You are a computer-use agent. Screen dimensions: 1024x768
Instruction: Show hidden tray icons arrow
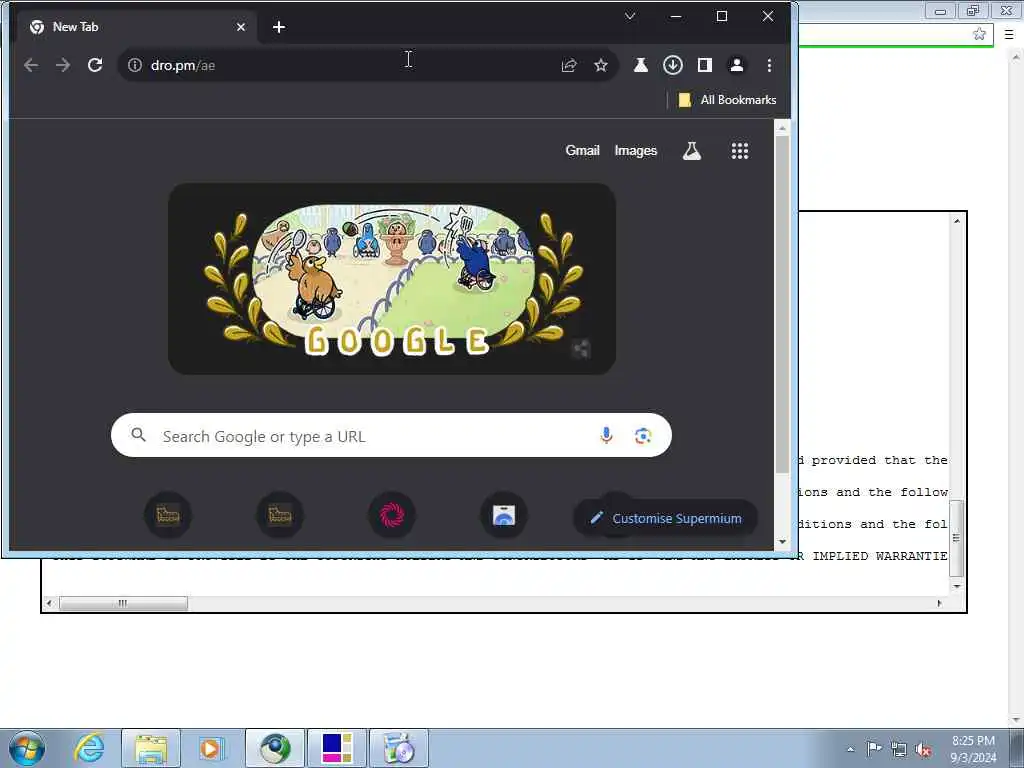(x=850, y=749)
